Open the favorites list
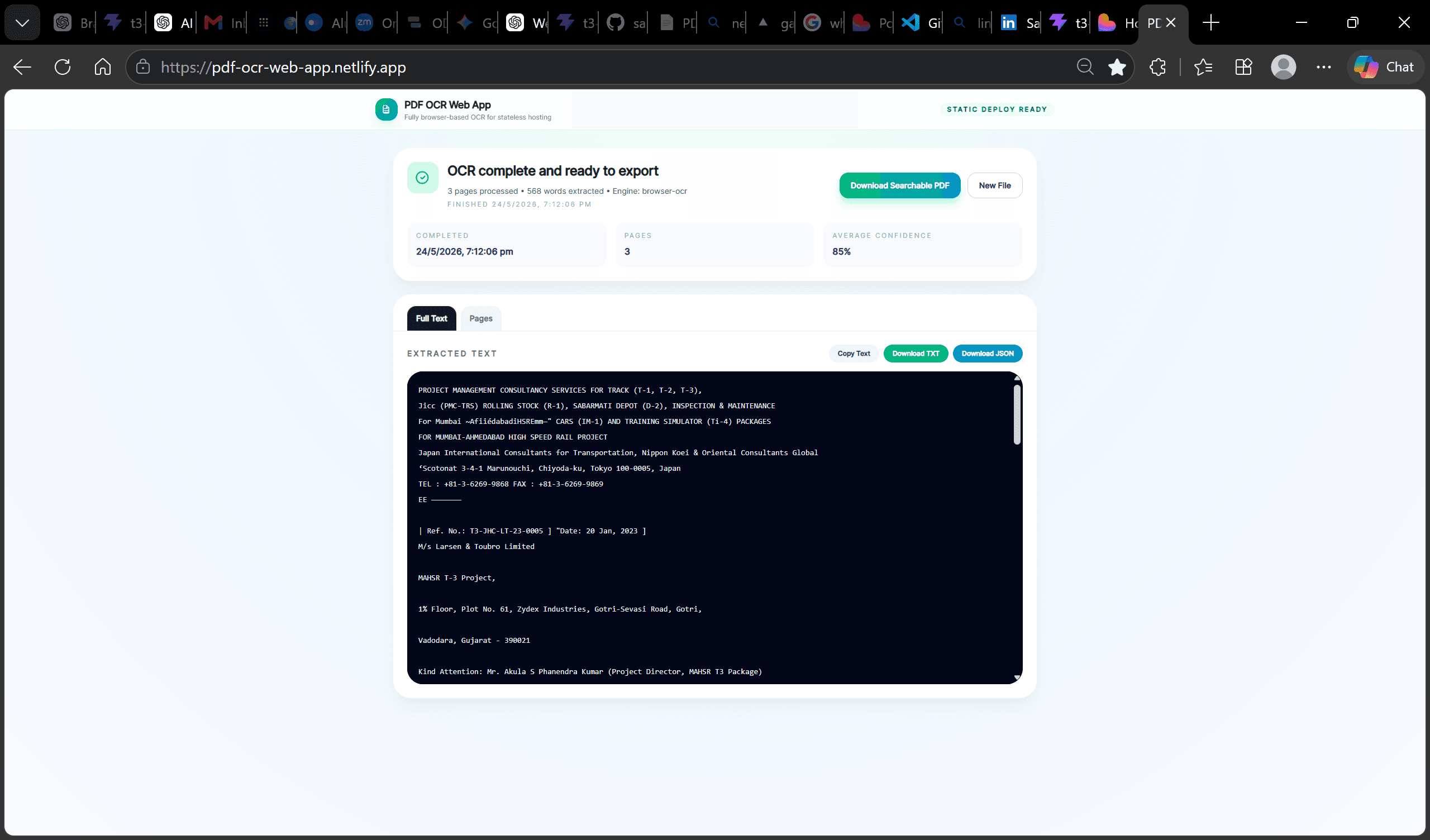The image size is (1430, 840). 1203,67
